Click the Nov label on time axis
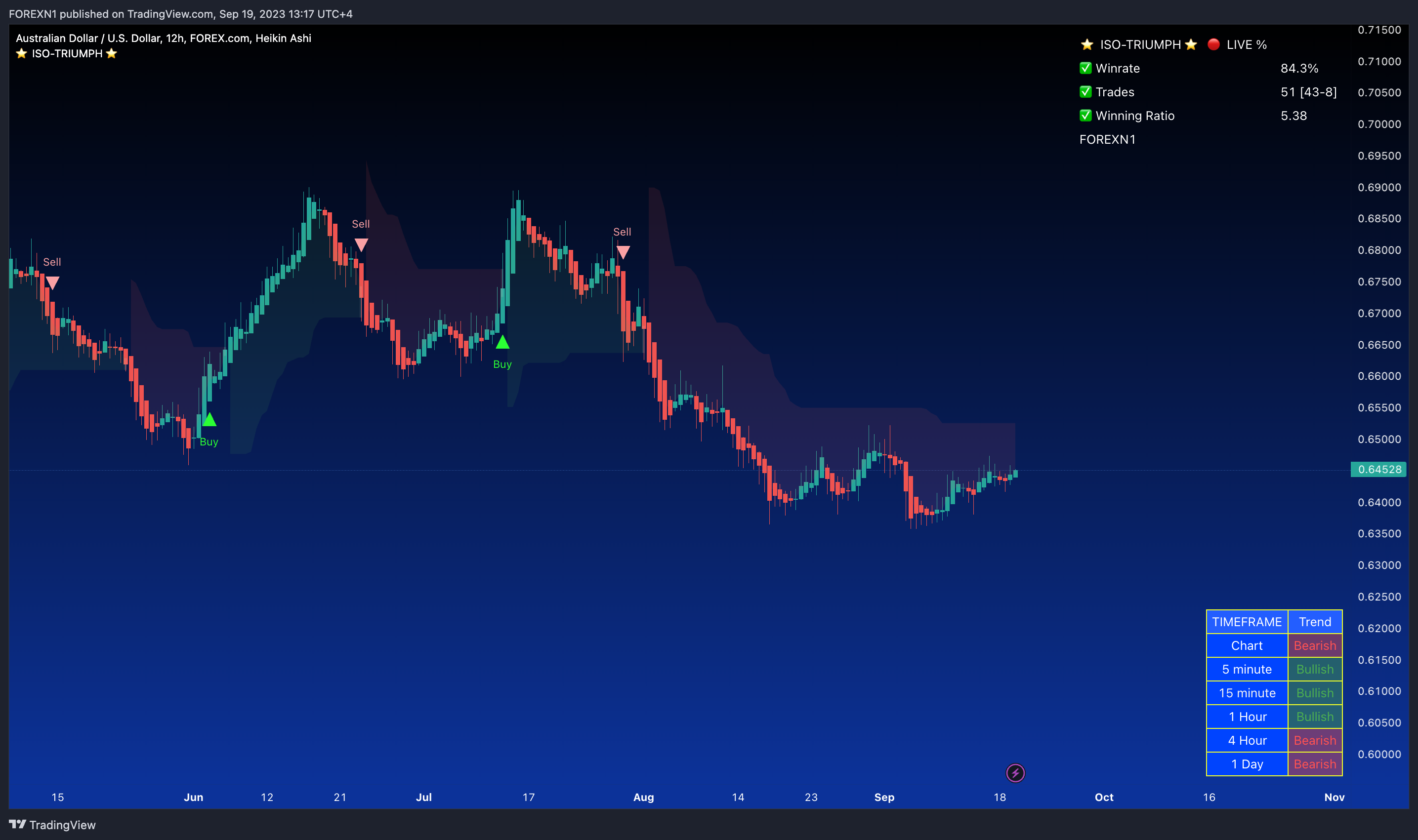Viewport: 1418px width, 840px height. (x=1334, y=797)
